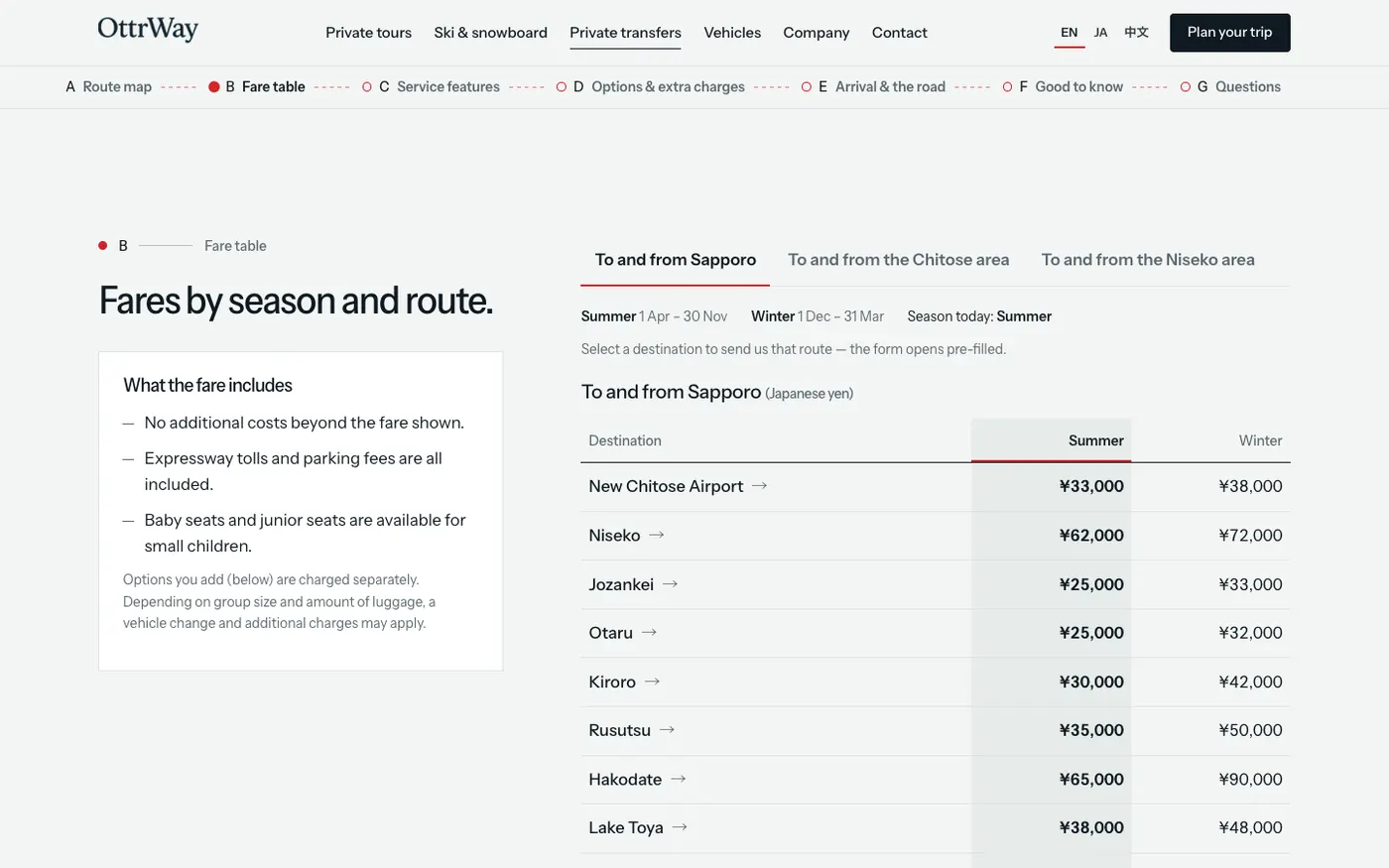Image resolution: width=1389 pixels, height=868 pixels.
Task: Click arrow icon beside Lake Toya
Action: pos(680,827)
